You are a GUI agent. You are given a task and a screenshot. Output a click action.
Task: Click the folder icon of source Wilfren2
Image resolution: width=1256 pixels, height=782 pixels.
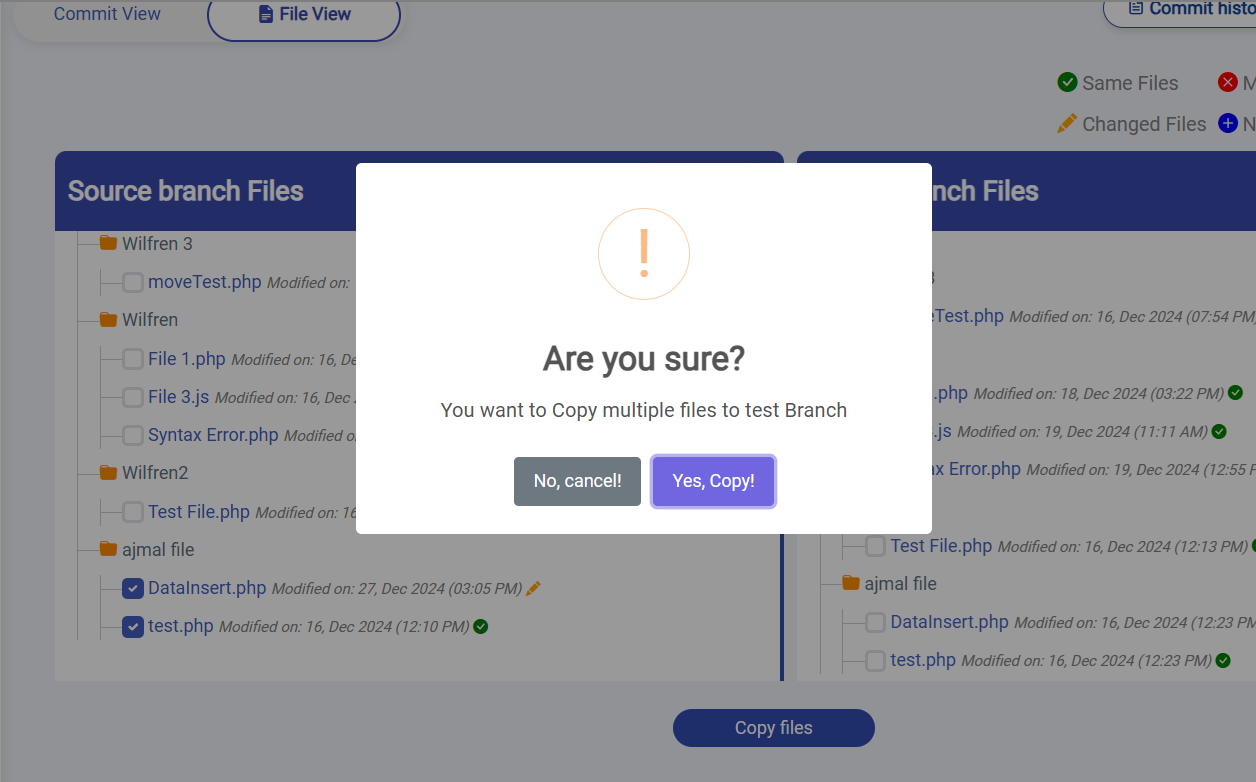coord(108,472)
